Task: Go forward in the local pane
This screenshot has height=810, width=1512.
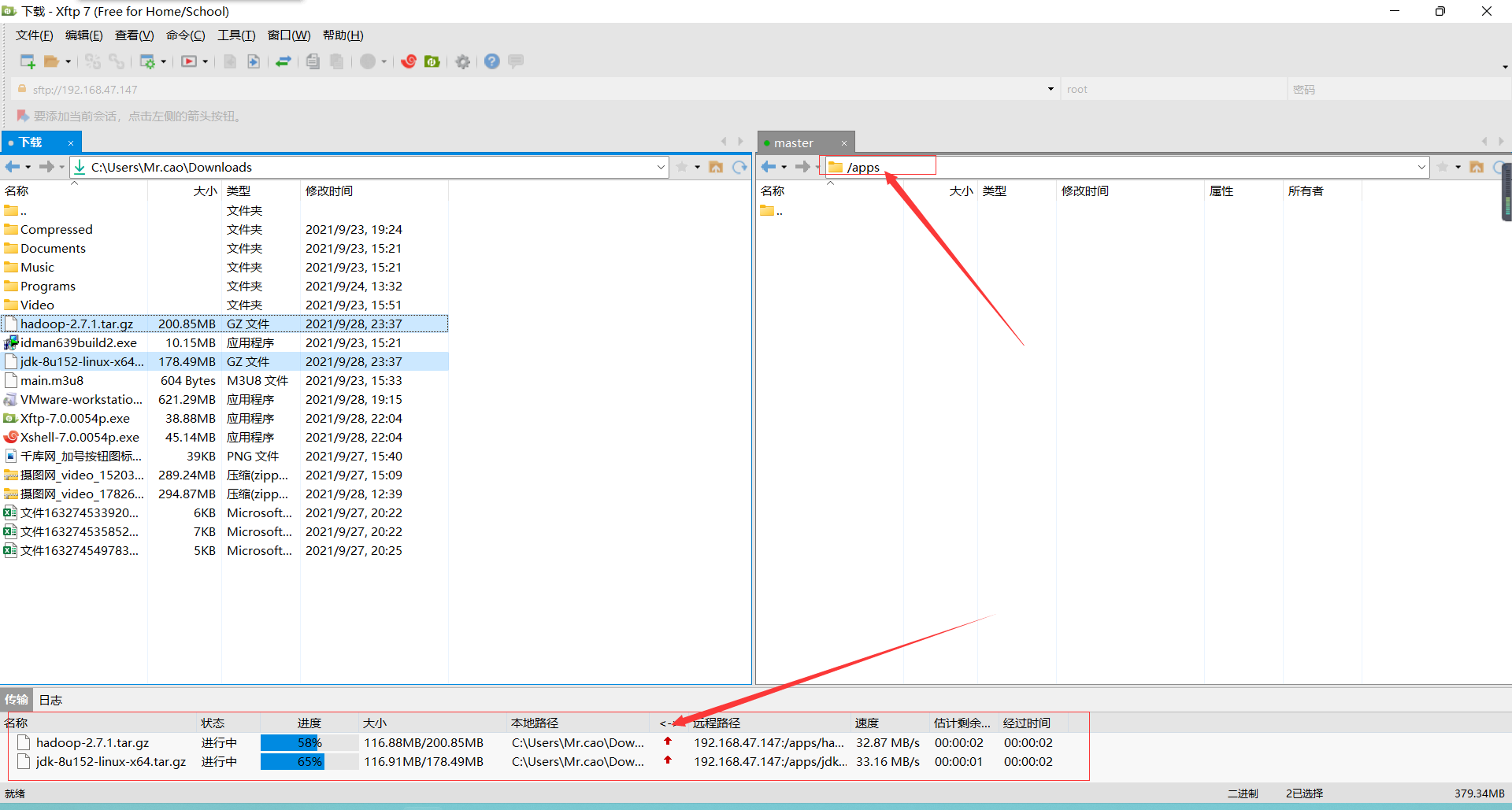Action: click(x=47, y=167)
